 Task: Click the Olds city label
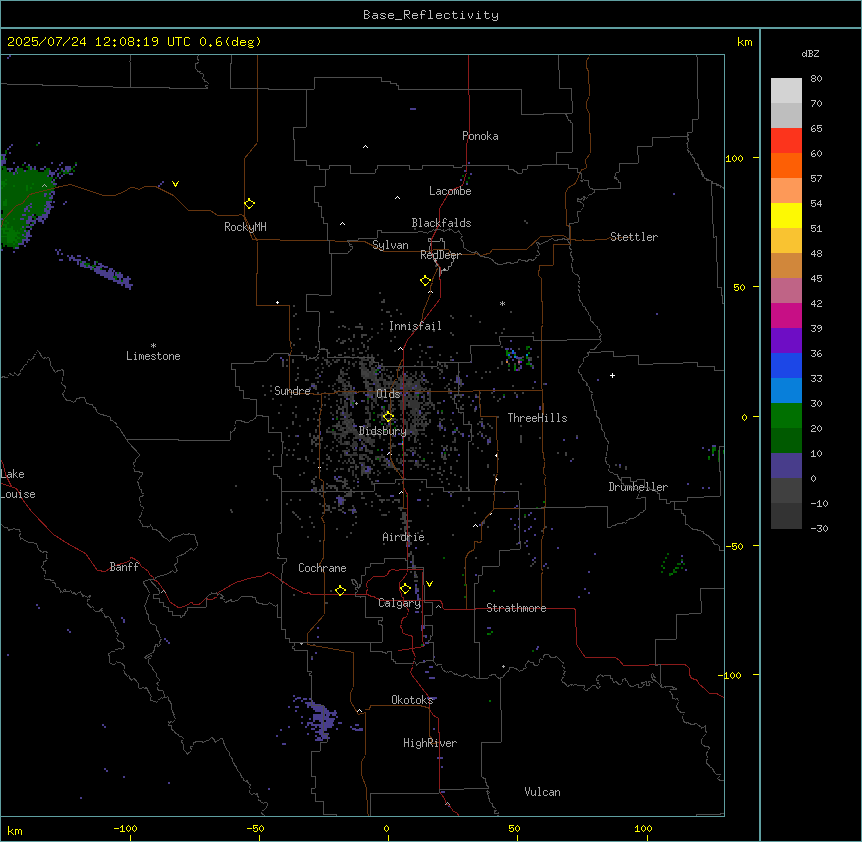(388, 394)
